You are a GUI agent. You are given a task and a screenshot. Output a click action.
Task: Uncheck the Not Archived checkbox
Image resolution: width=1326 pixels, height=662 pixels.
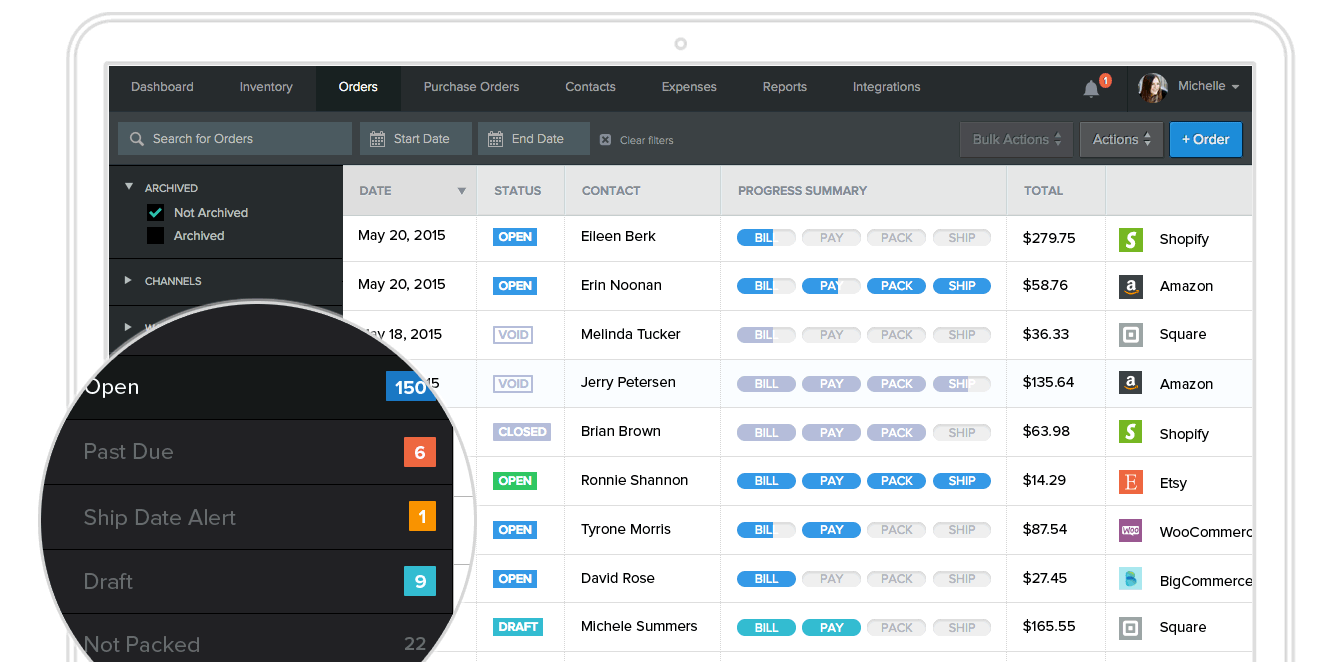[x=155, y=213]
